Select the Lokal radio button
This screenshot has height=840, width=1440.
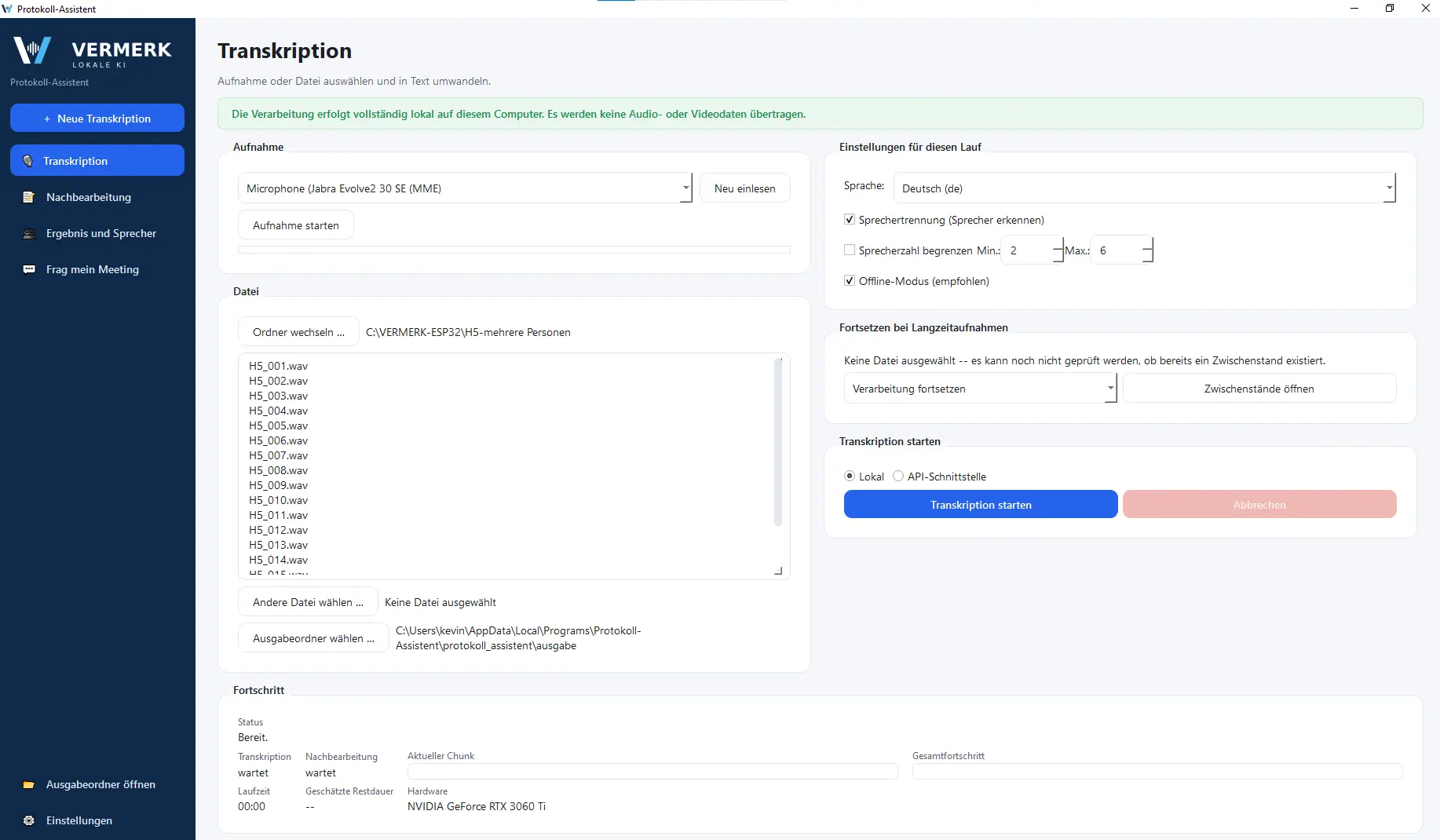point(850,476)
